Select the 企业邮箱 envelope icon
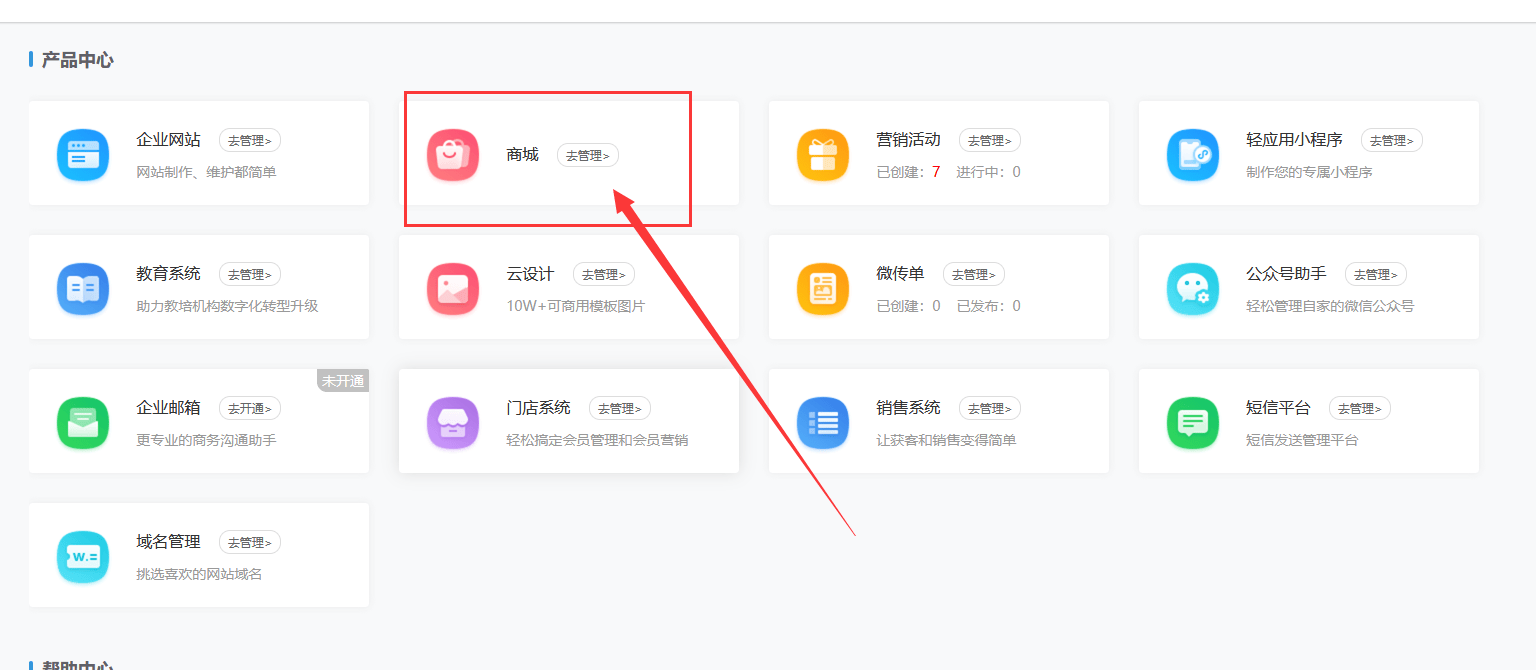The width and height of the screenshot is (1536, 670). [x=83, y=423]
